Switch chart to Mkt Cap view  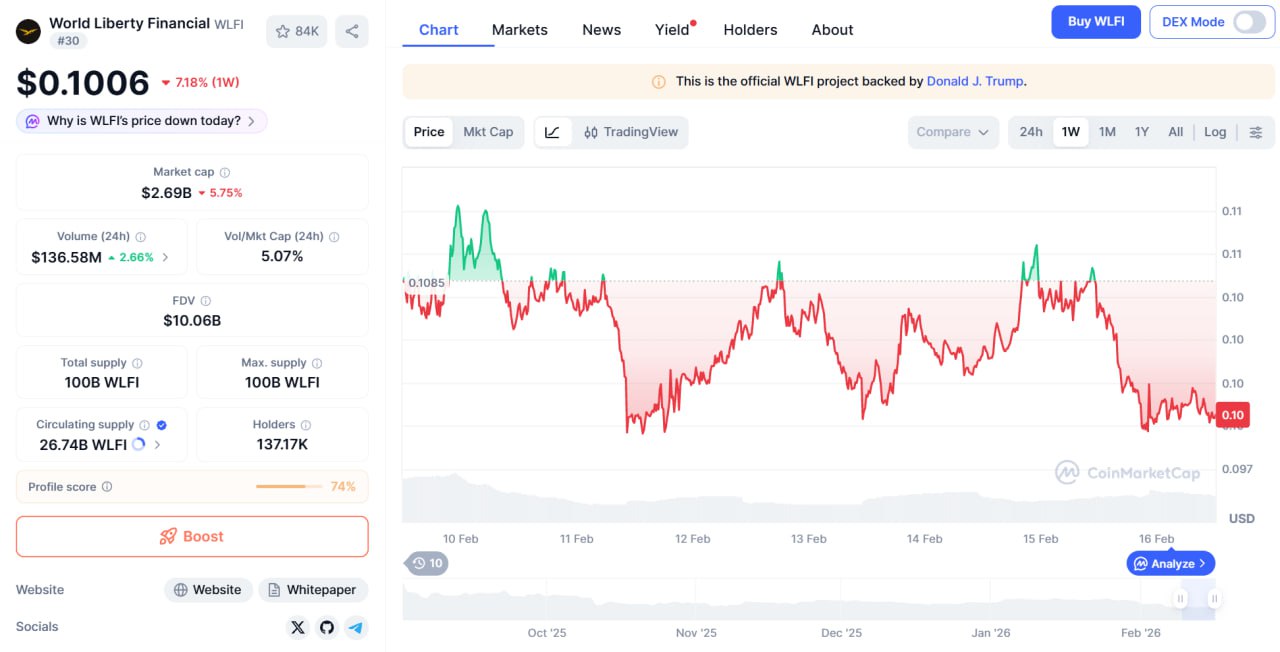point(488,132)
